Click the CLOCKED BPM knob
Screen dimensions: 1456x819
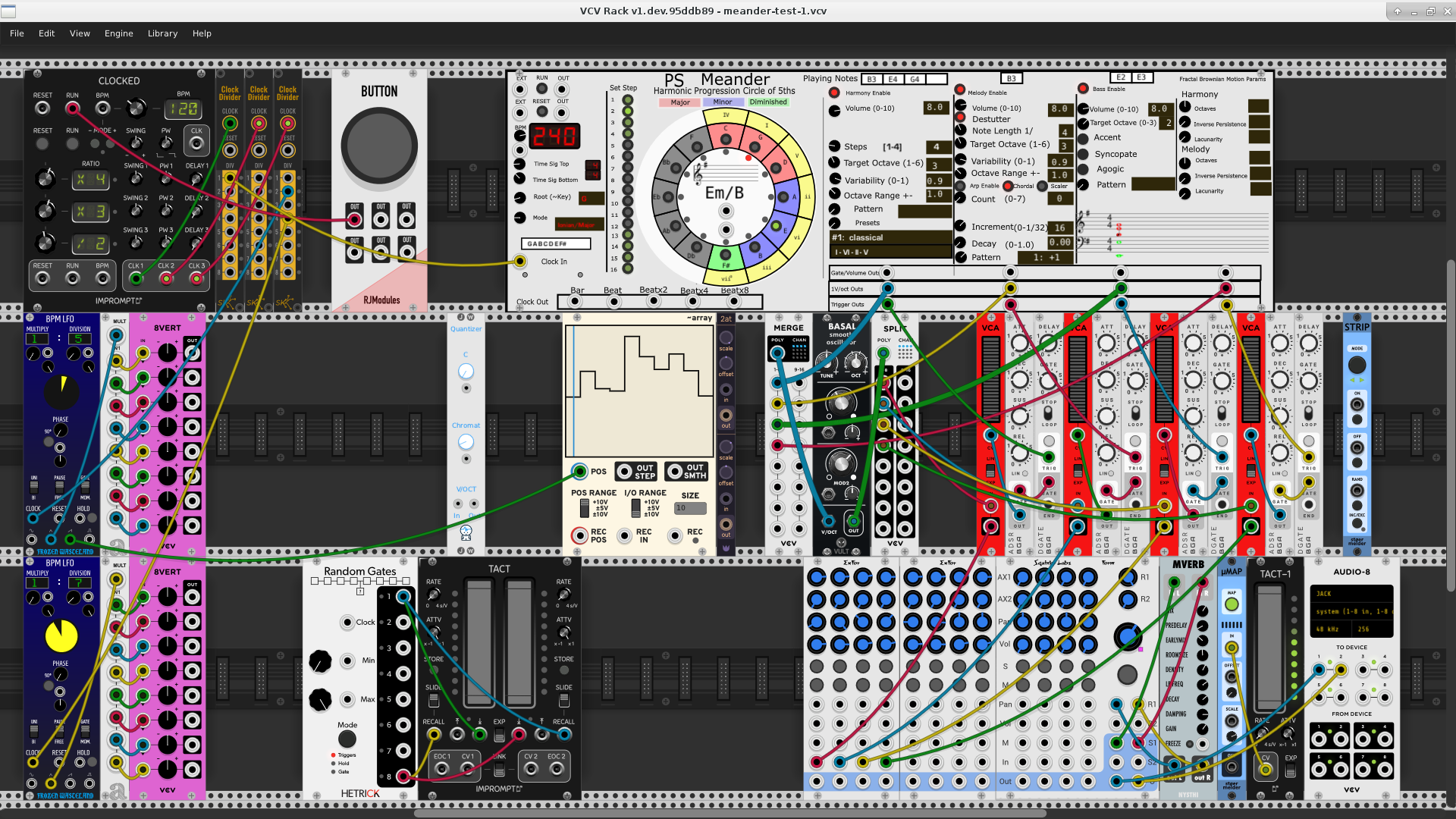(x=136, y=108)
